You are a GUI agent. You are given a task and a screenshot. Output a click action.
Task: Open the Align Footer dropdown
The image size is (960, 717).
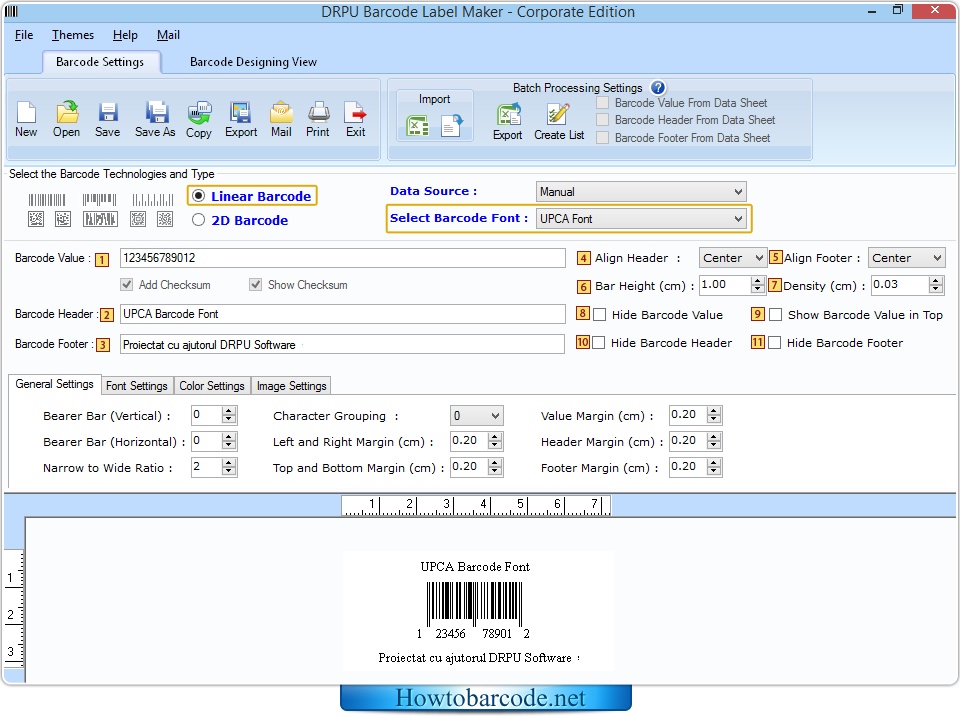point(907,258)
